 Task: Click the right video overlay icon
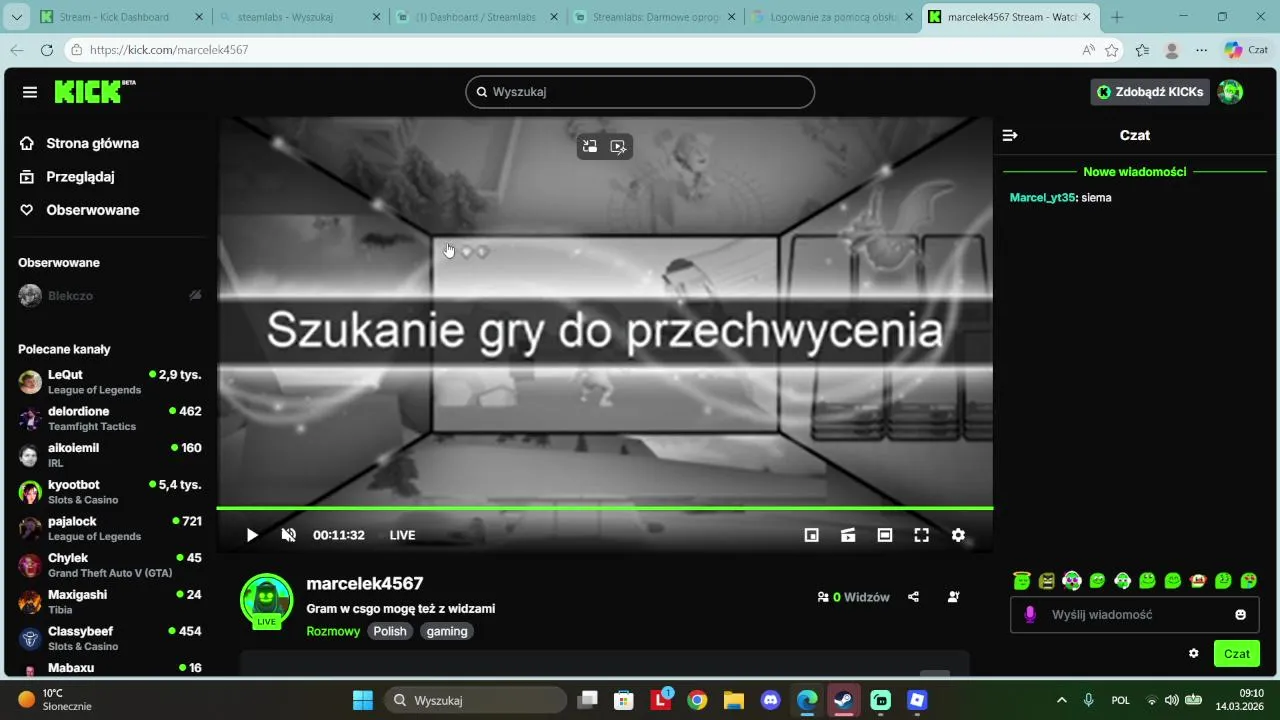(x=619, y=147)
